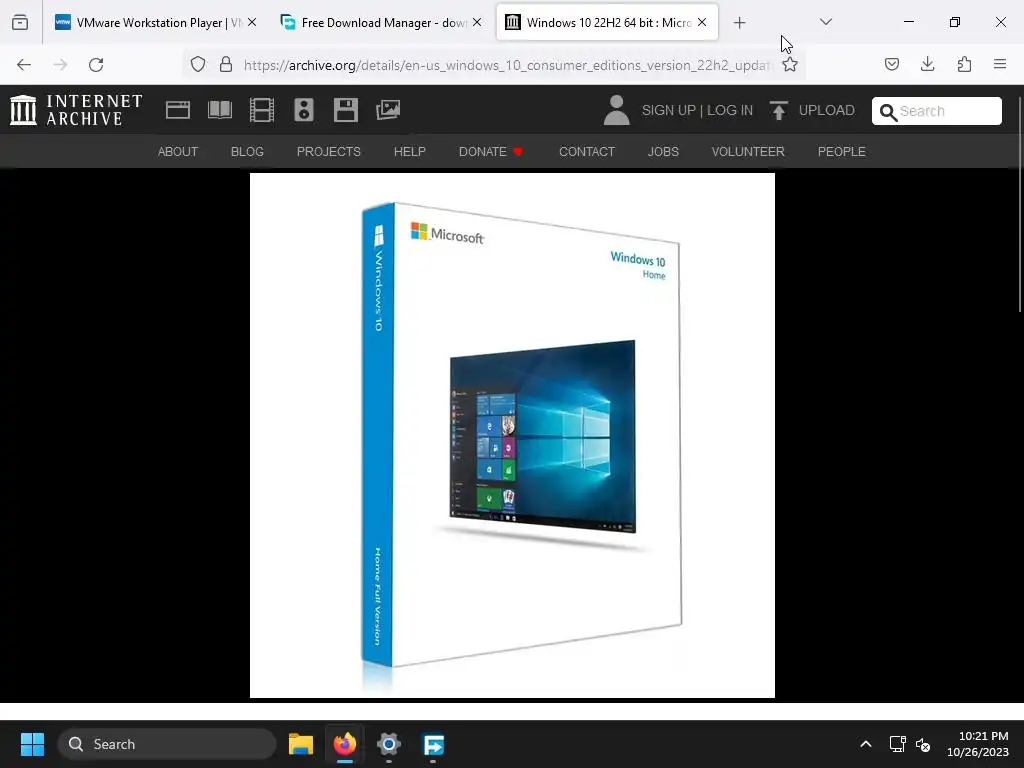
Task: Close the Windows 10 22H2 tab
Action: tap(702, 22)
